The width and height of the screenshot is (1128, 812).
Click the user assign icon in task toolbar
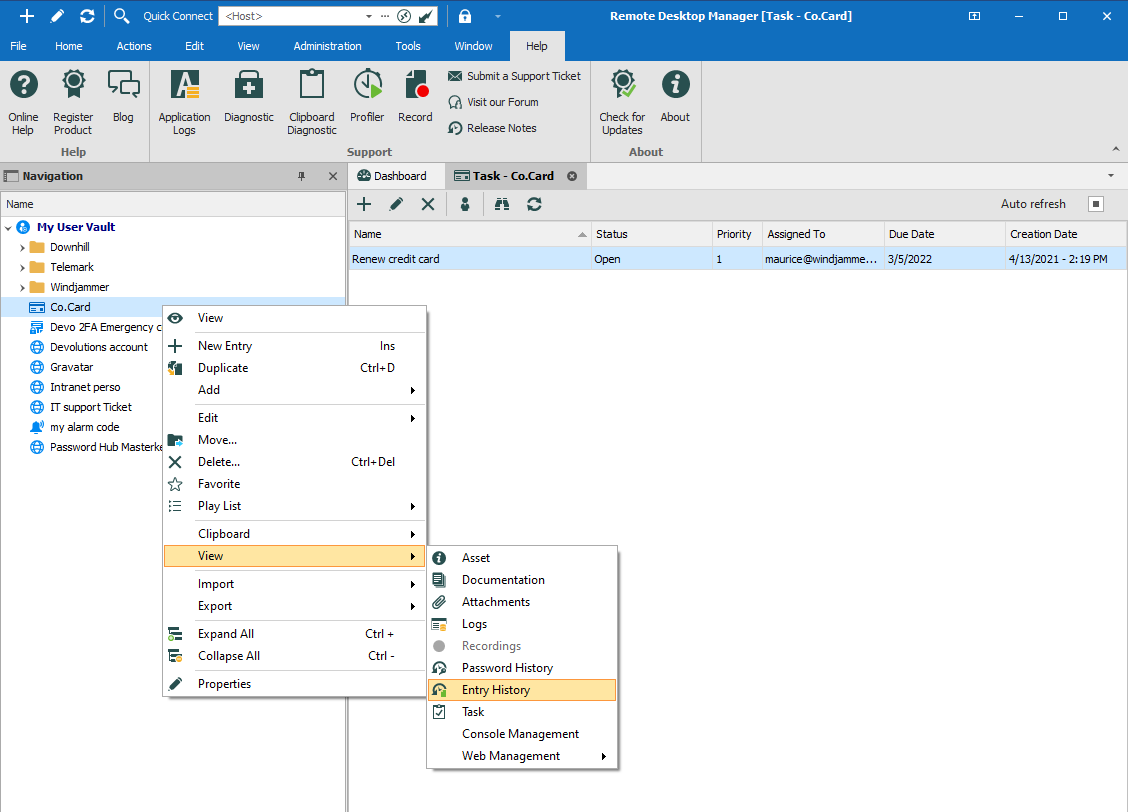pos(464,204)
